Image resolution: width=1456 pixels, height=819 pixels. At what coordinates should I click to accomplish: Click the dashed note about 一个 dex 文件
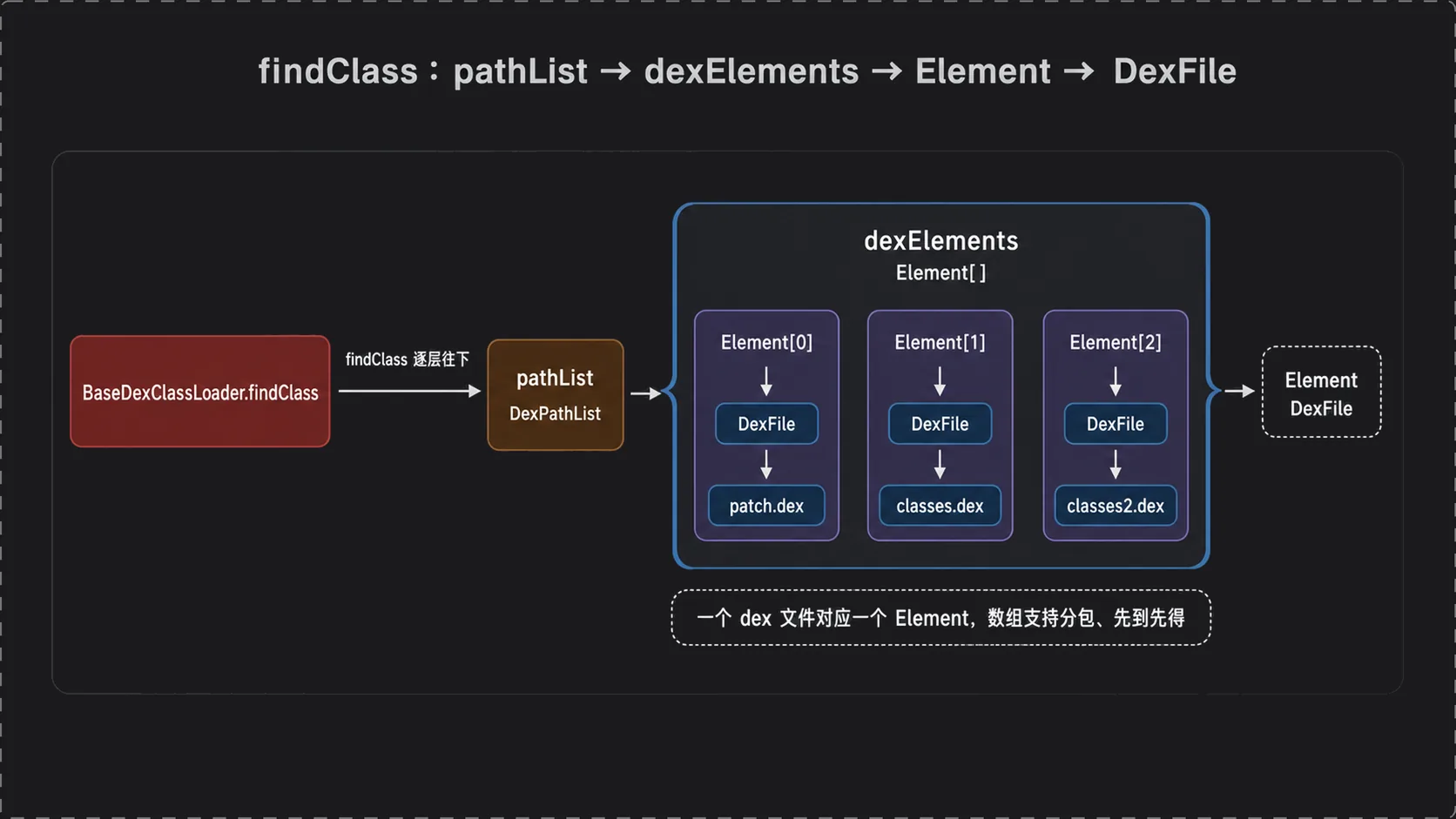(x=940, y=618)
